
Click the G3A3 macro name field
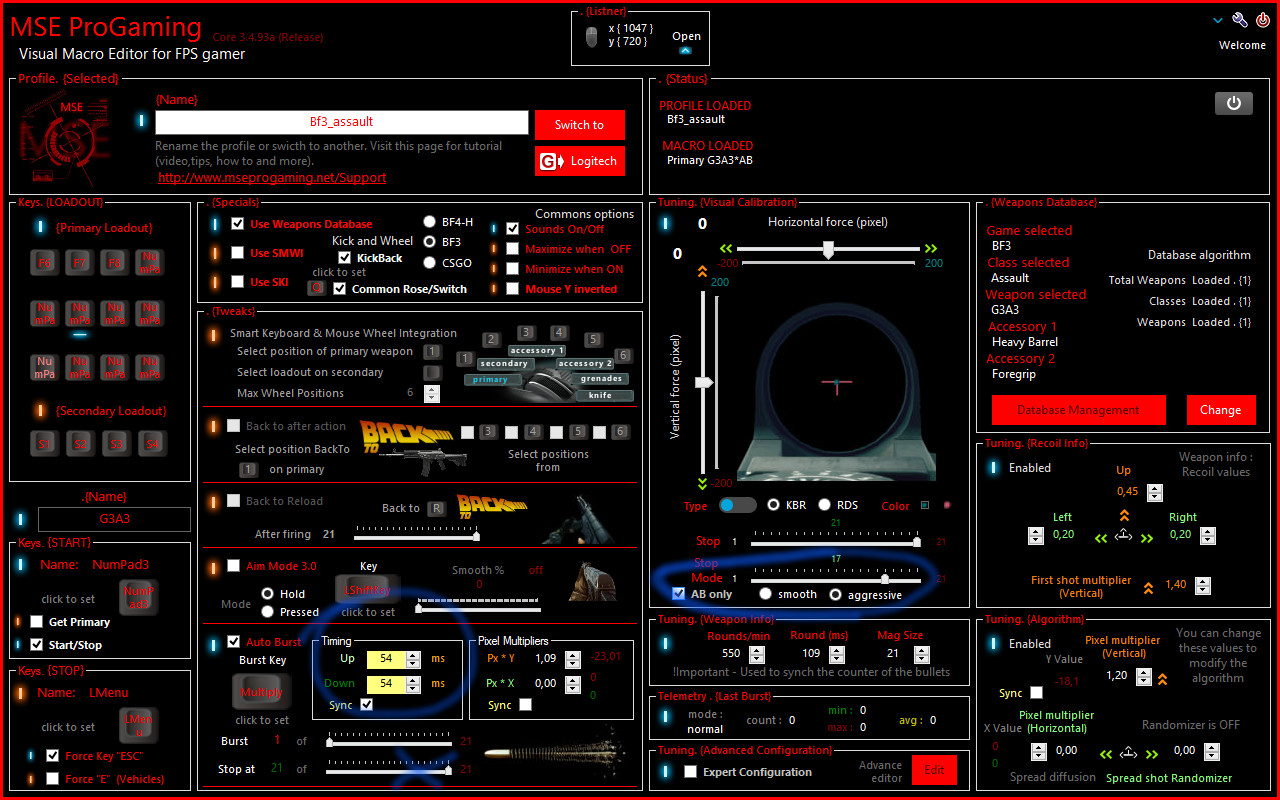pos(114,520)
